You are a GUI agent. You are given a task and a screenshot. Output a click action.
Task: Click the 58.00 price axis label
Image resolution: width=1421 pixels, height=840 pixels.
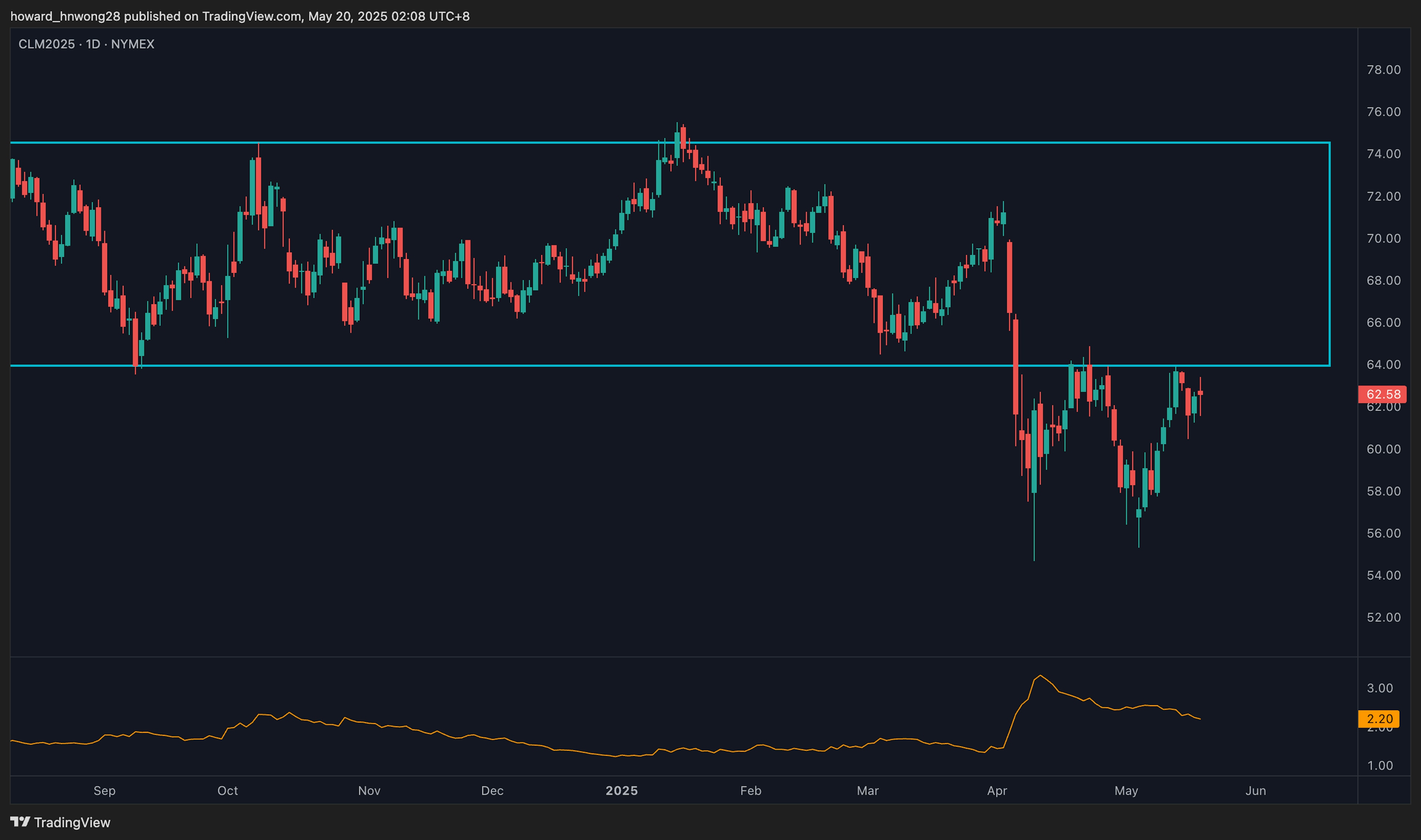click(1383, 491)
